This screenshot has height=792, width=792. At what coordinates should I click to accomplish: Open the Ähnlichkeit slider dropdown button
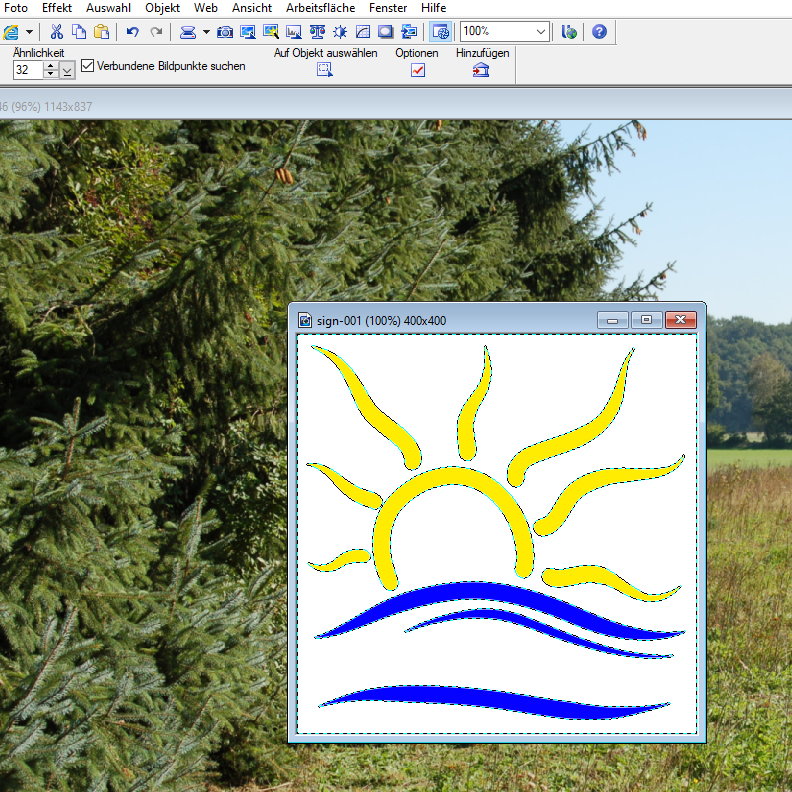pos(67,70)
